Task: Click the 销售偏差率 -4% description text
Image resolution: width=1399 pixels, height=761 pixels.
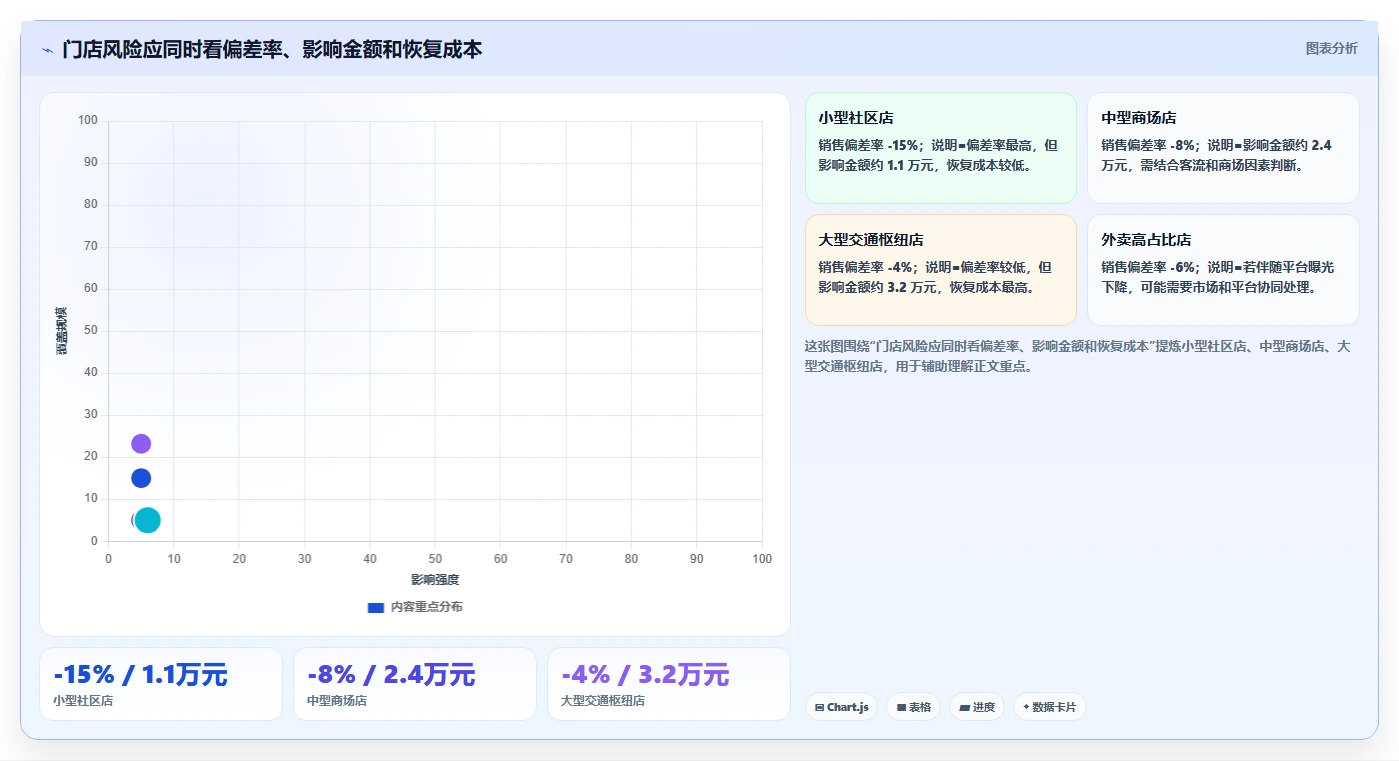Action: pos(935,277)
